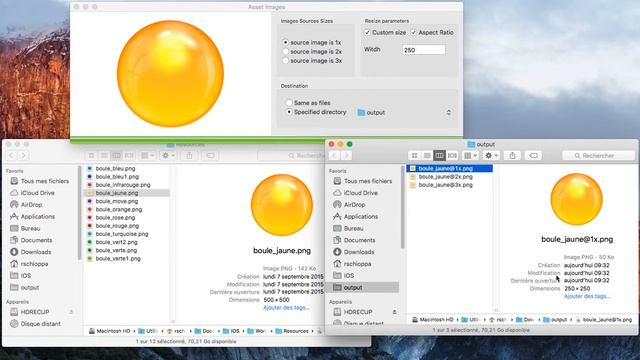This screenshot has width=640, height=360.
Task: Open Downloads in Resources window sidebar
Action: tap(31, 252)
